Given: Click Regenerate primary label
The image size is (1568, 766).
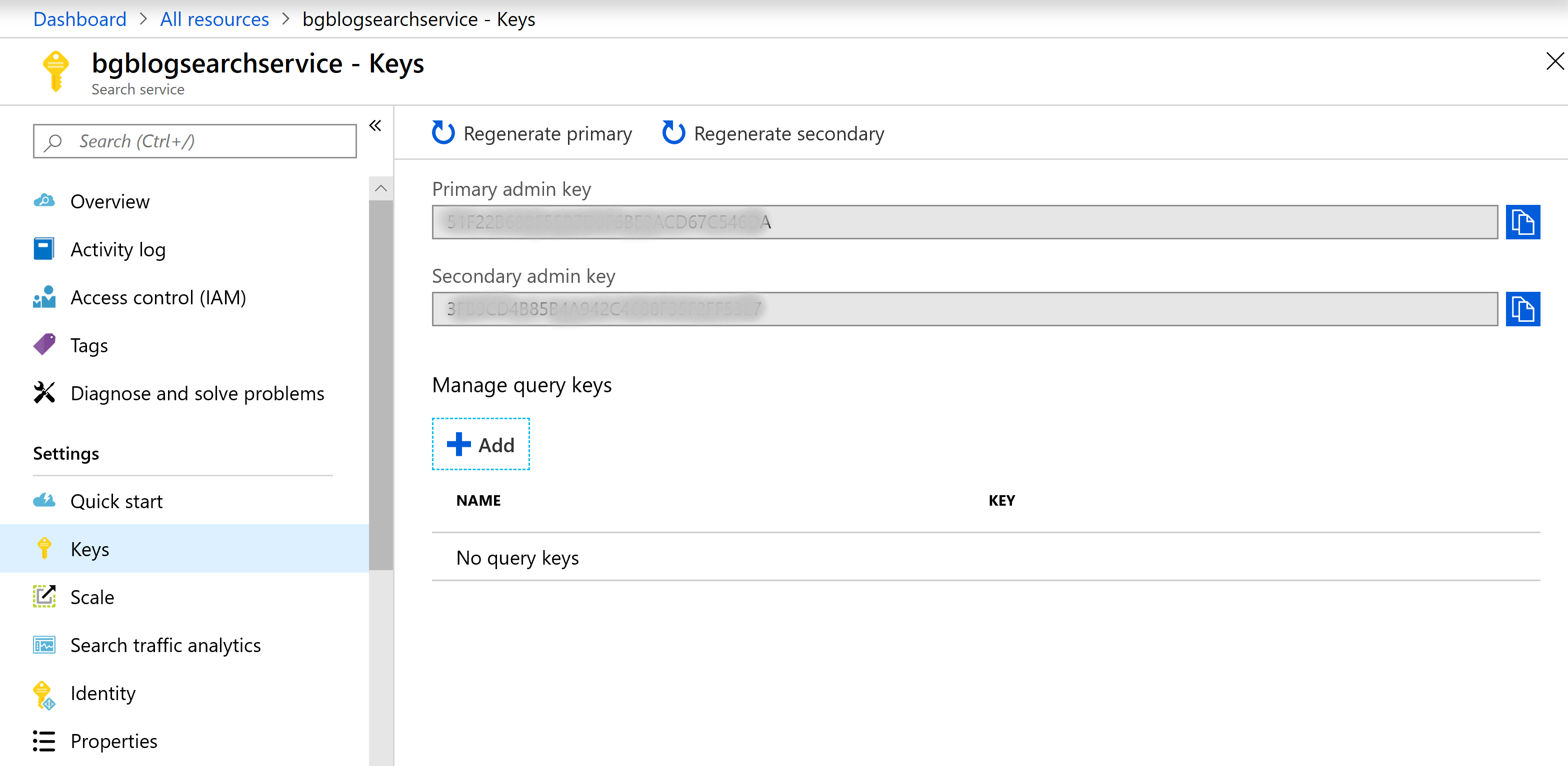Looking at the screenshot, I should (548, 133).
